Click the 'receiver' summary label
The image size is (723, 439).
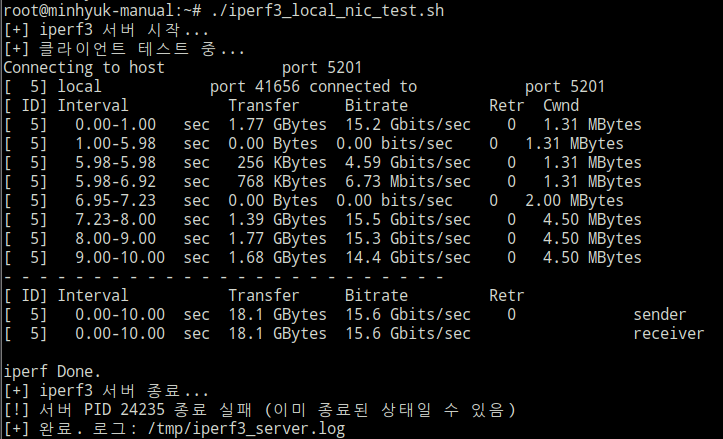click(669, 333)
